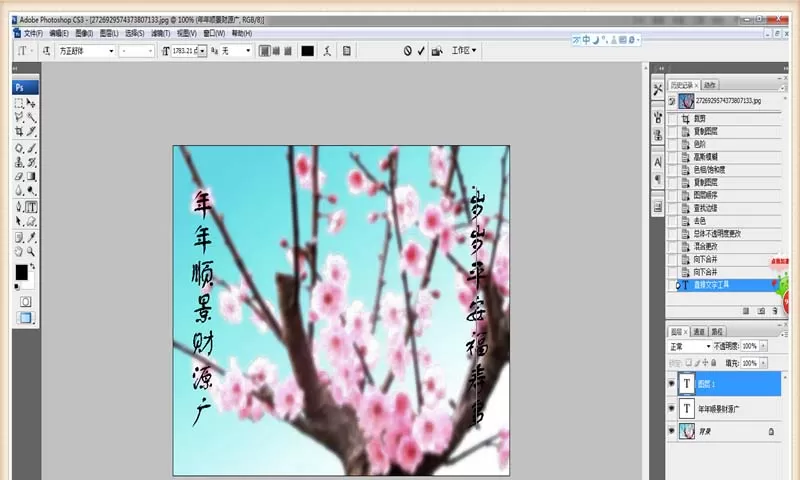The width and height of the screenshot is (800, 480).
Task: Cancel text edit with circle-slash icon
Action: point(408,51)
